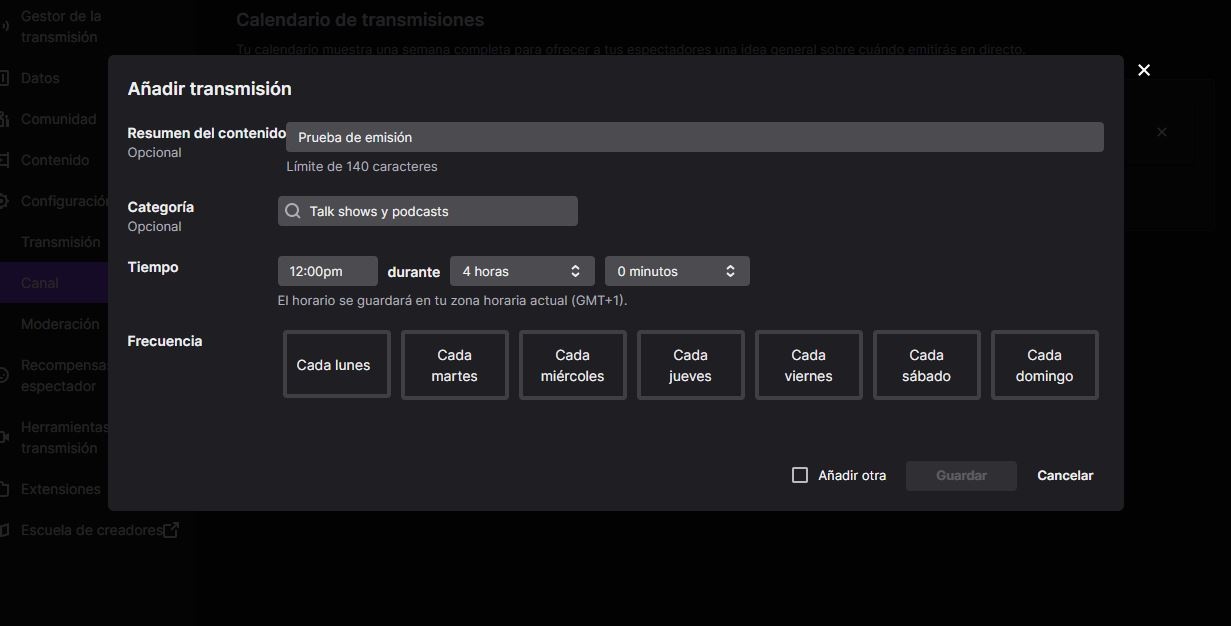Open Moderación in the sidebar menu

pyautogui.click(x=60, y=324)
